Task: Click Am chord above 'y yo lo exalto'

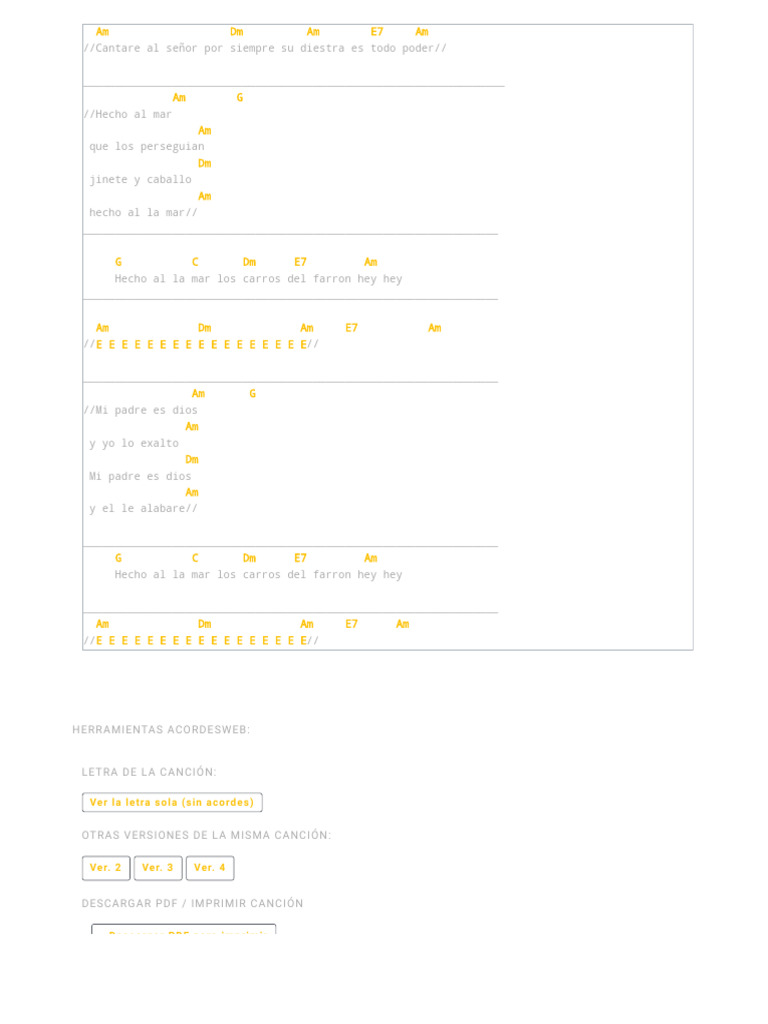Action: coord(192,427)
